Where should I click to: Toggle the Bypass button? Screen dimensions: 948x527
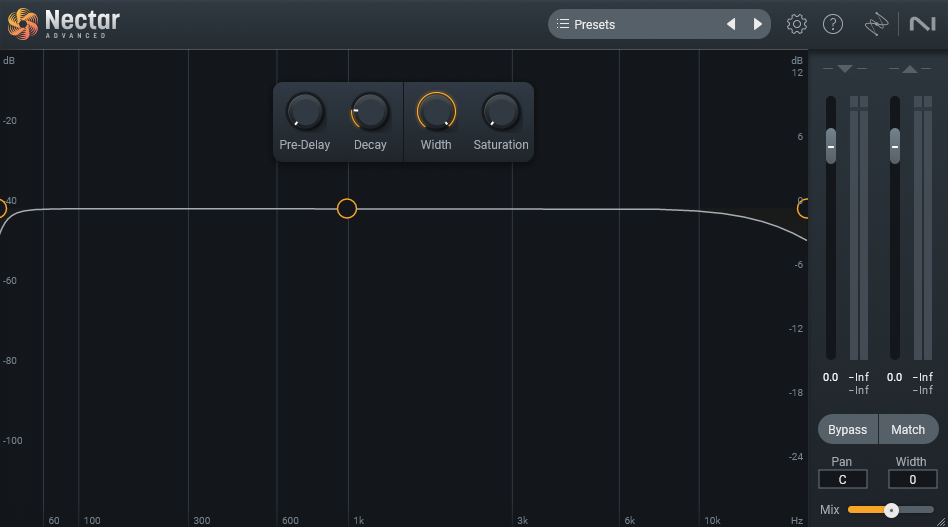(x=848, y=430)
